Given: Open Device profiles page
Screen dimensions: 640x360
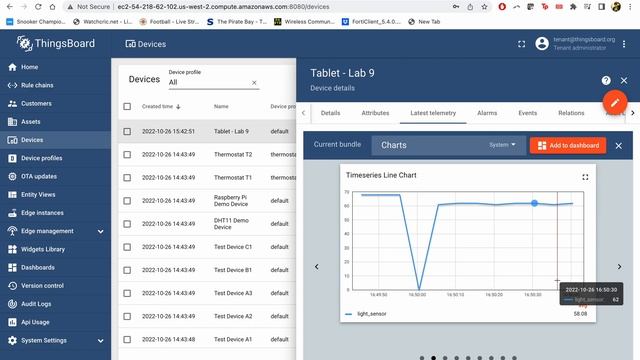Looking at the screenshot, I should tap(55, 158).
